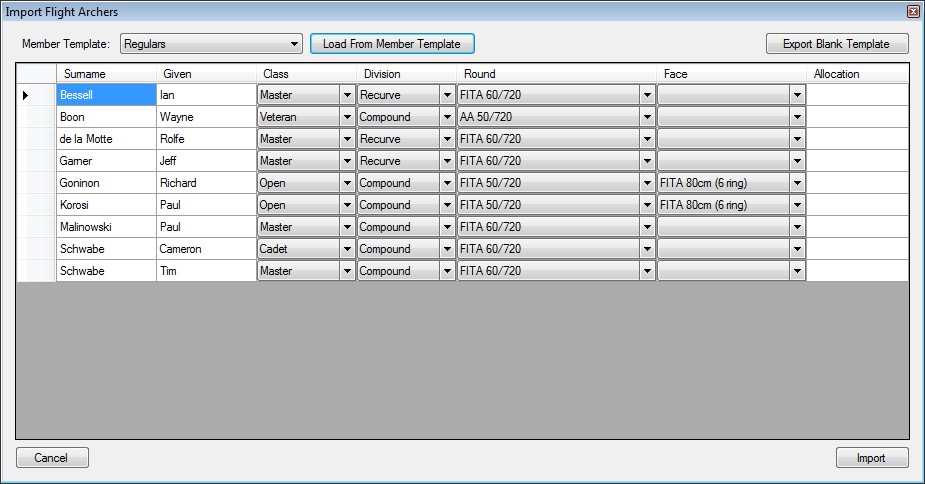Click Allocation cell in Korosi row
Screen dimensions: 925x484
[x=857, y=205]
